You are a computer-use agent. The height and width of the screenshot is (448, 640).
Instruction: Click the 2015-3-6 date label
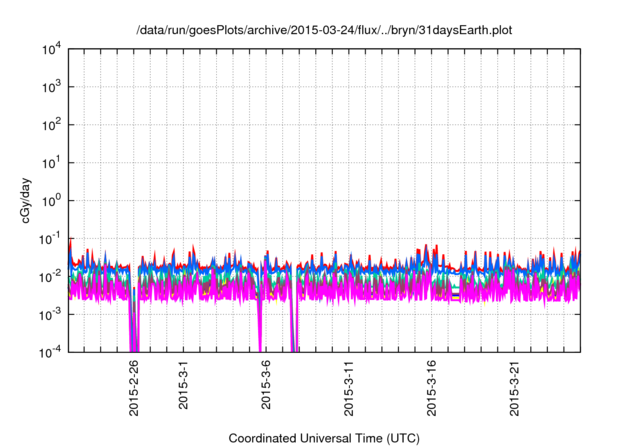pyautogui.click(x=266, y=384)
